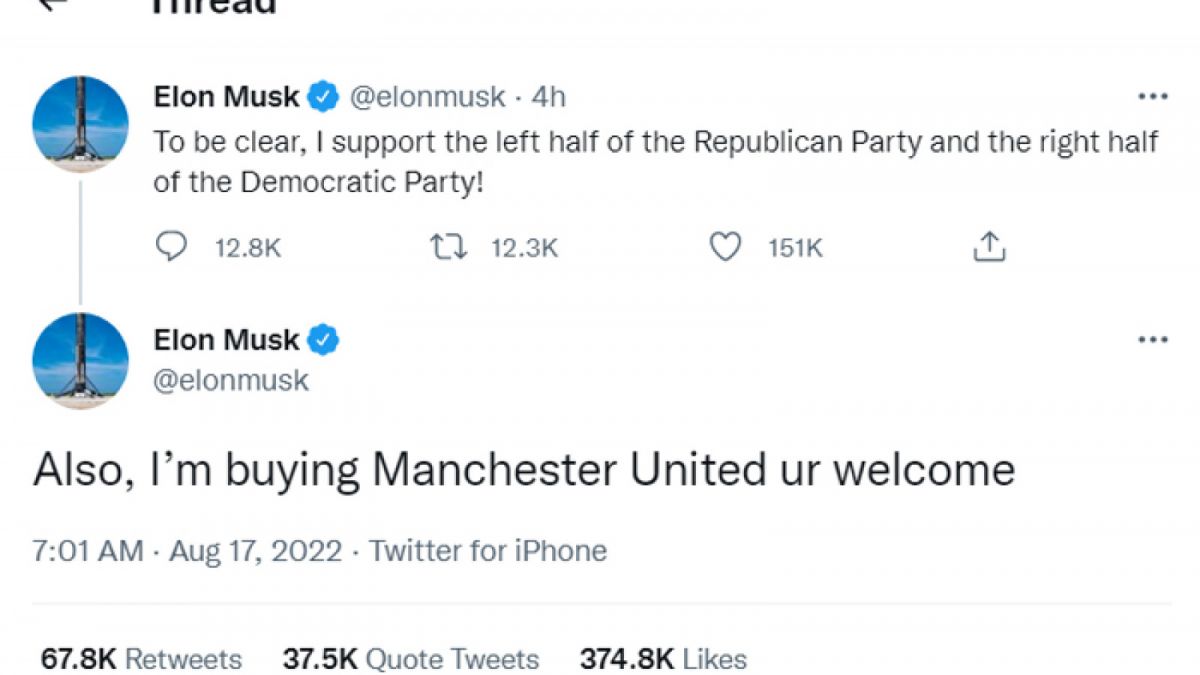Open Elon Musk's profile picture on second tweet
1200x675 pixels.
pos(80,362)
